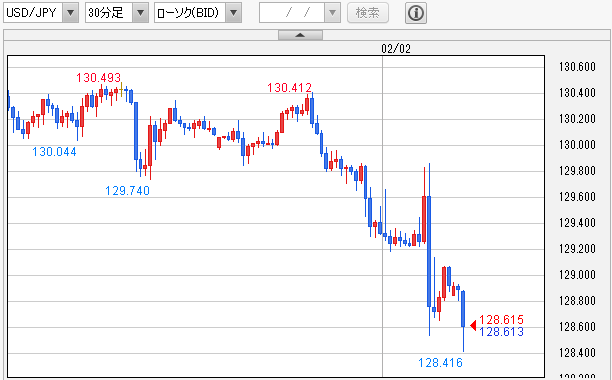Click the 129.400 price axis label
612x380 pixels.
(577, 223)
